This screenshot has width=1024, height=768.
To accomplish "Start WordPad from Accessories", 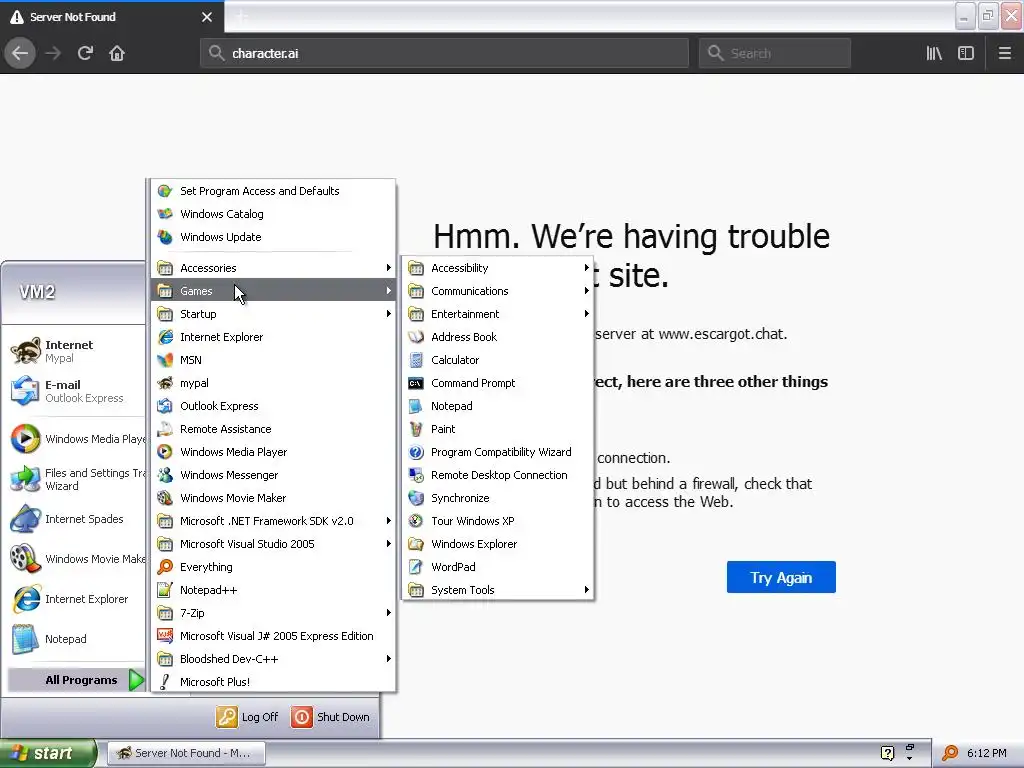I will coord(498,567).
